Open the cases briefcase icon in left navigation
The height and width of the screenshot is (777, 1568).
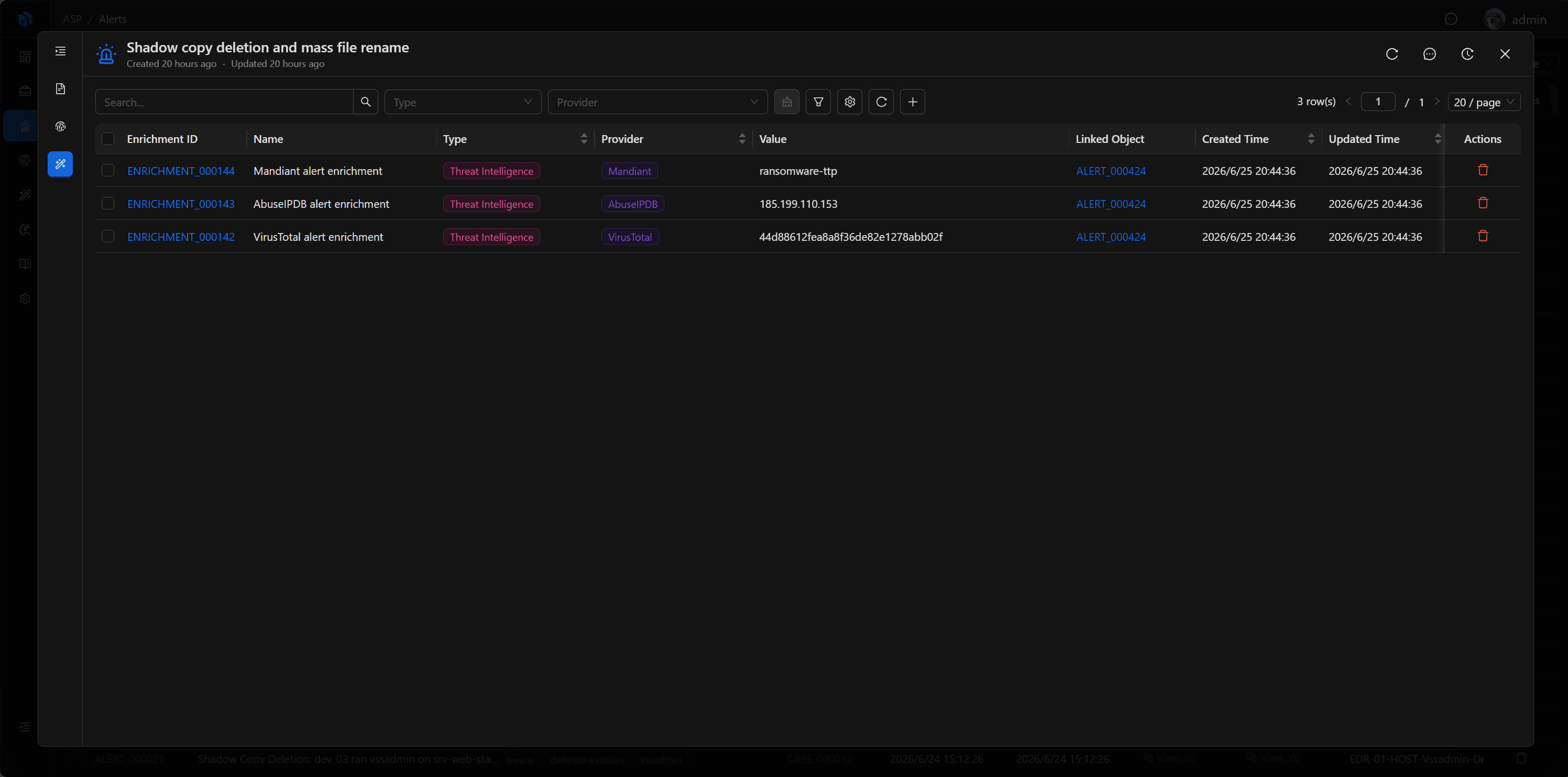click(25, 91)
